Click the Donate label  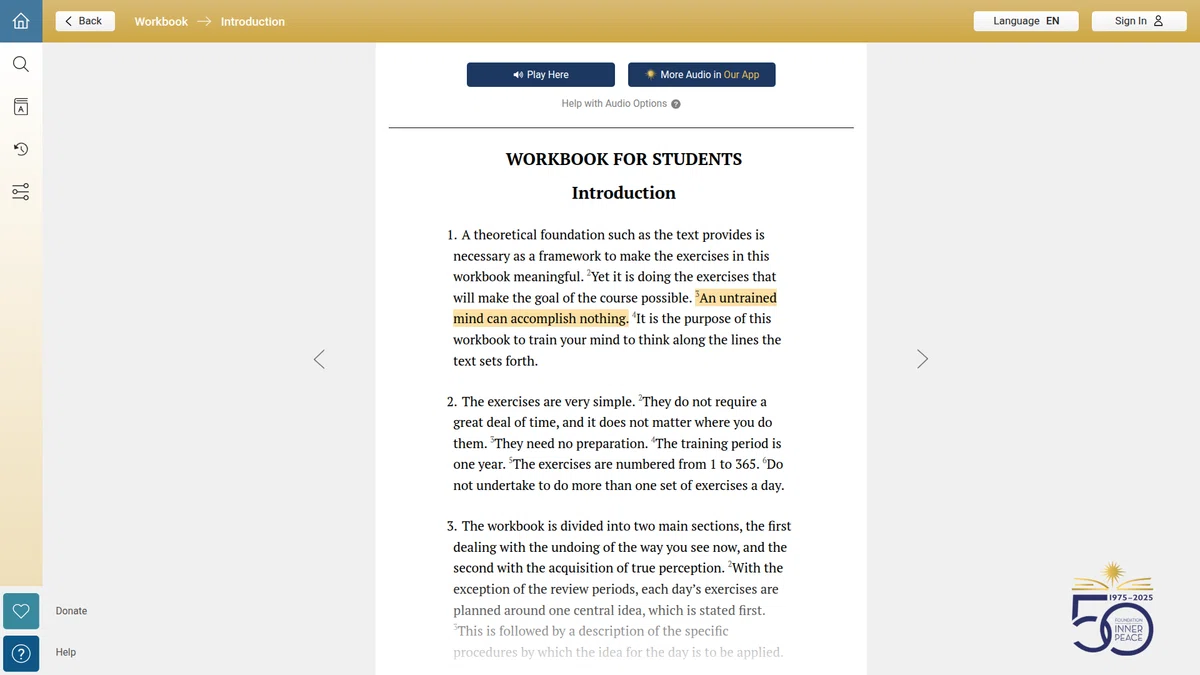tap(71, 611)
